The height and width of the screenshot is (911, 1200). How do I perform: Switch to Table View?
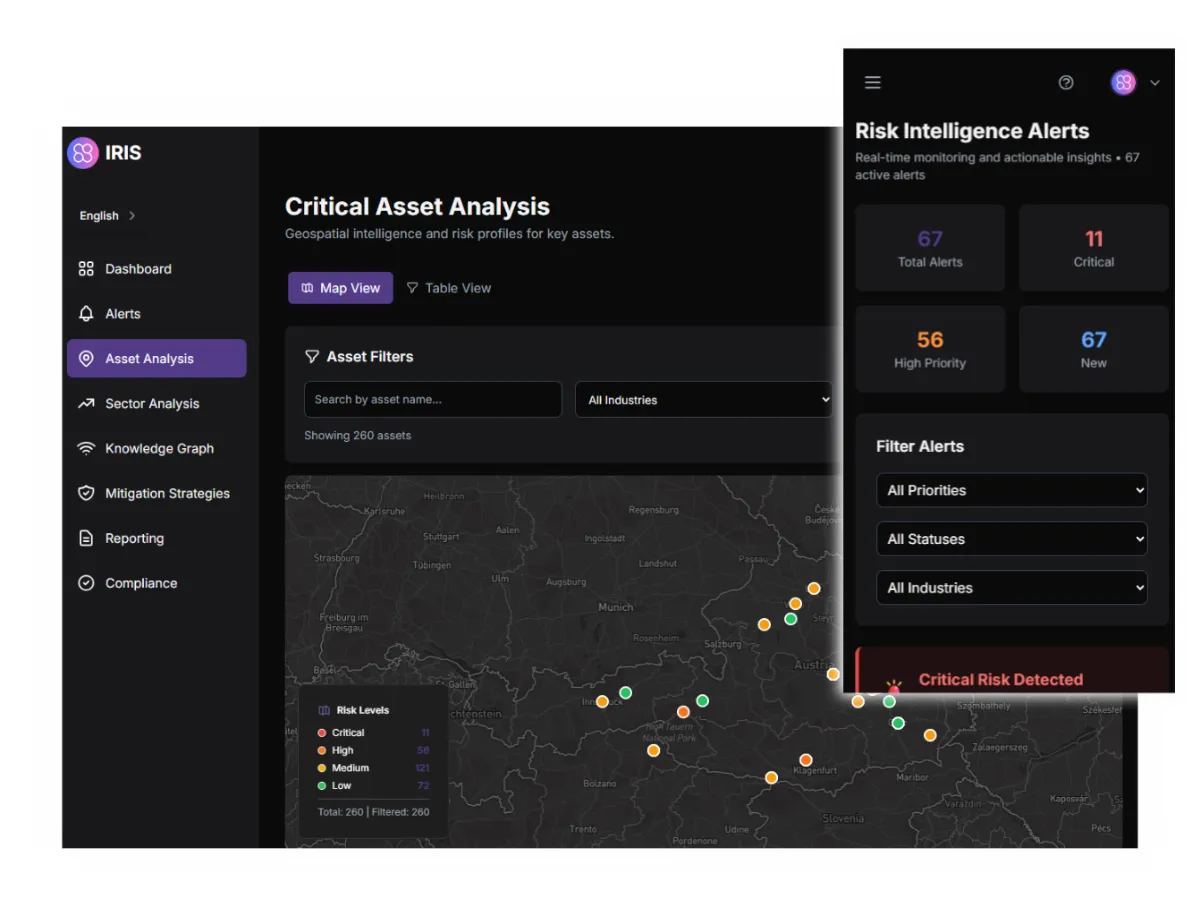(449, 287)
